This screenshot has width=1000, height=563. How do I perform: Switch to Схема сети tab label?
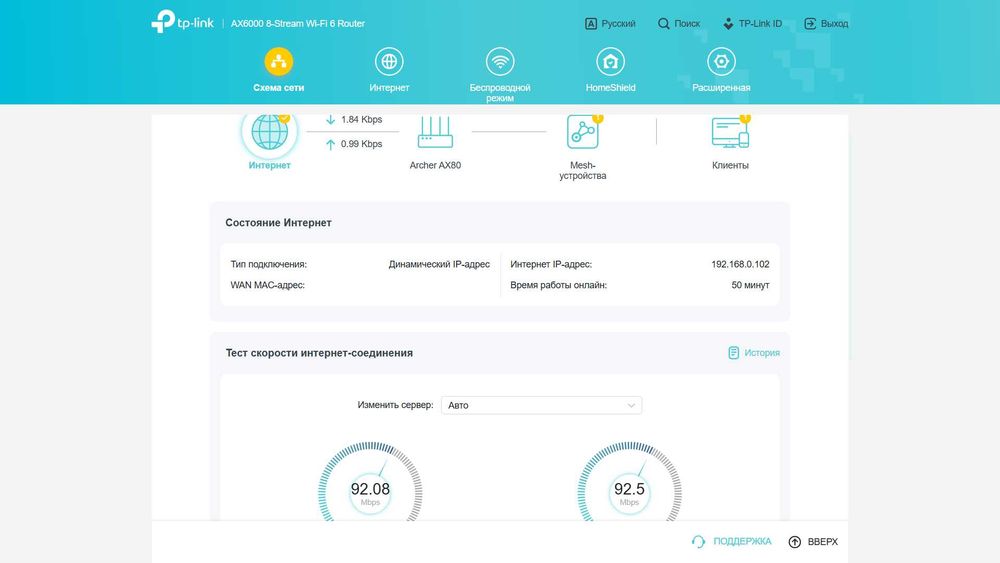pos(279,87)
